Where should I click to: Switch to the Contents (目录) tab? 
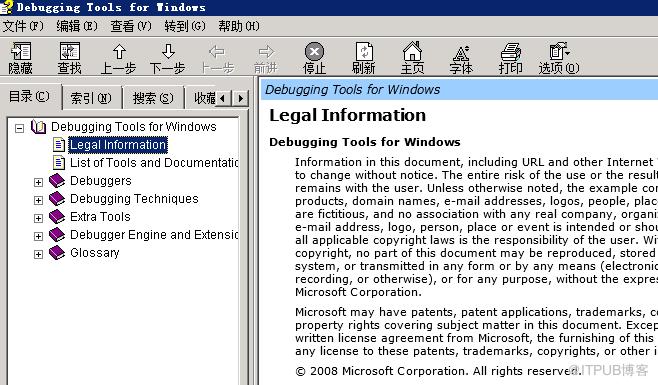click(29, 97)
